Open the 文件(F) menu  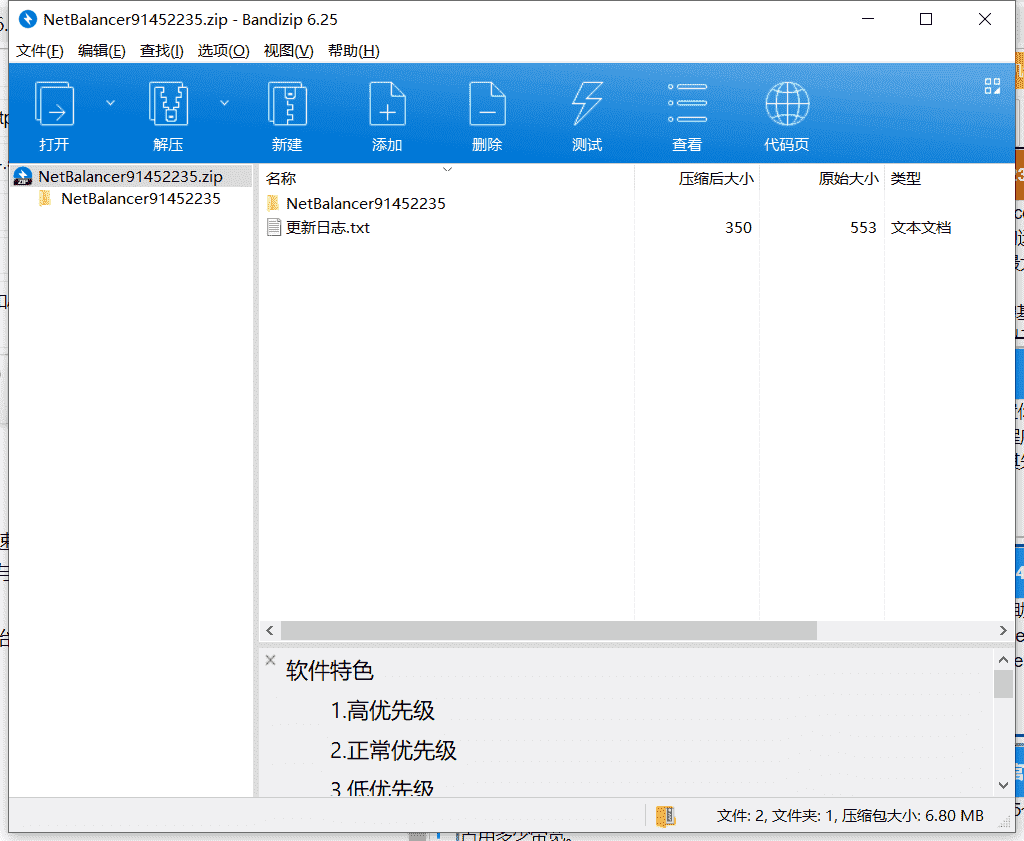click(x=40, y=51)
